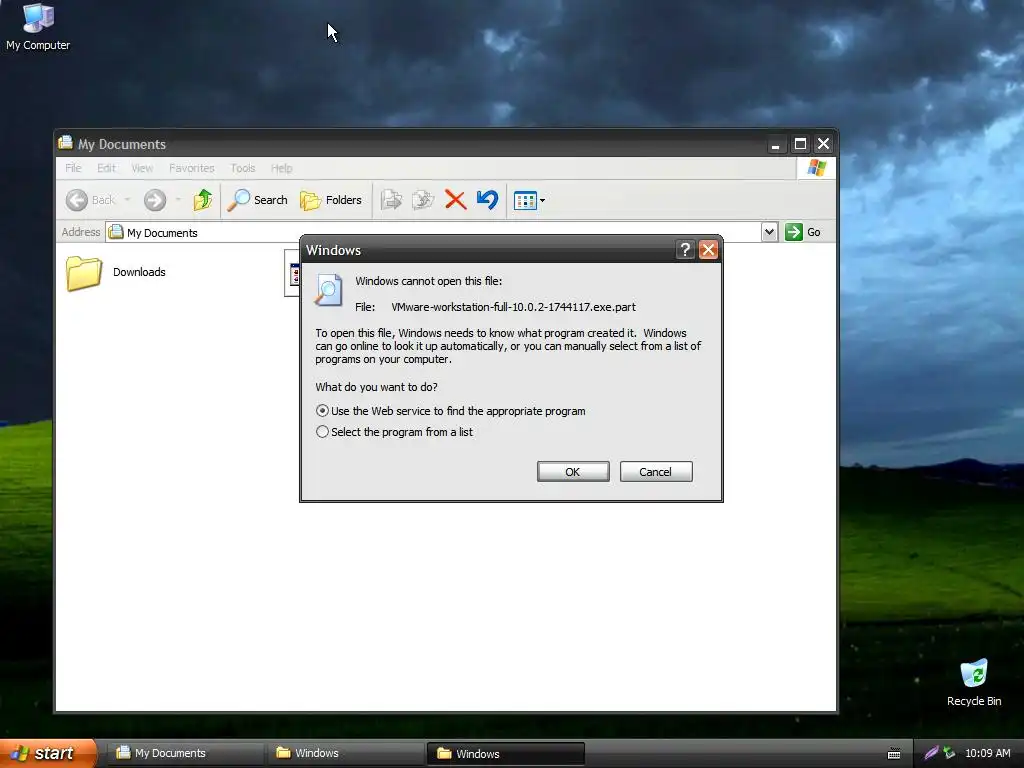
Task: Open My Computer desktop icon
Action: click(x=37, y=26)
